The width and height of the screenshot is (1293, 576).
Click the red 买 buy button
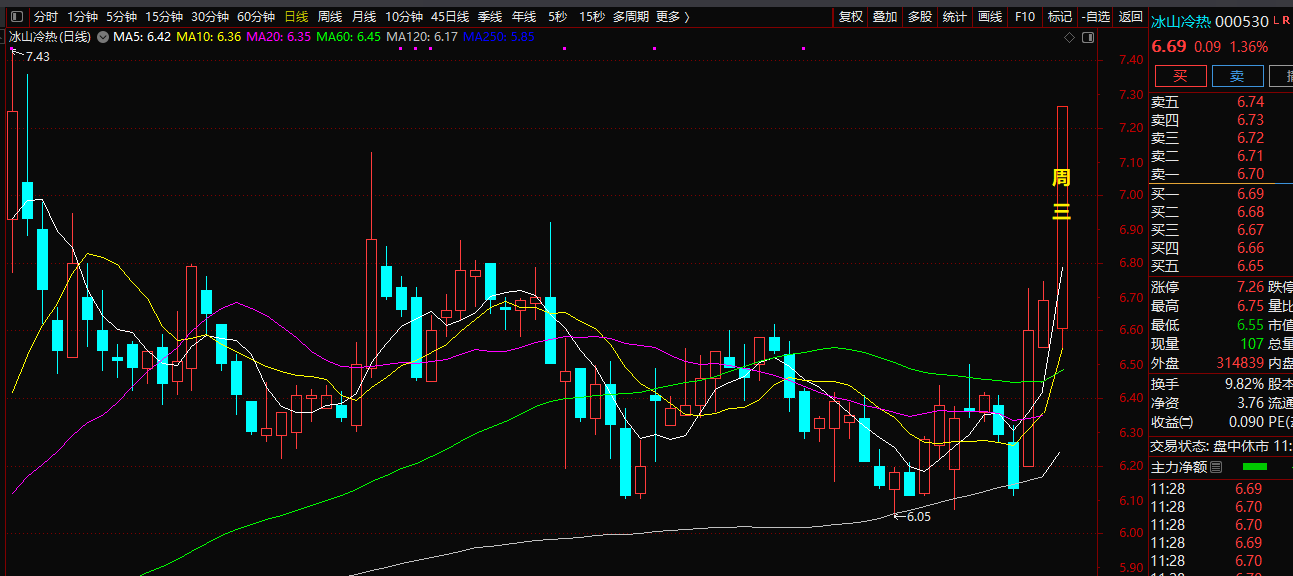(1180, 76)
